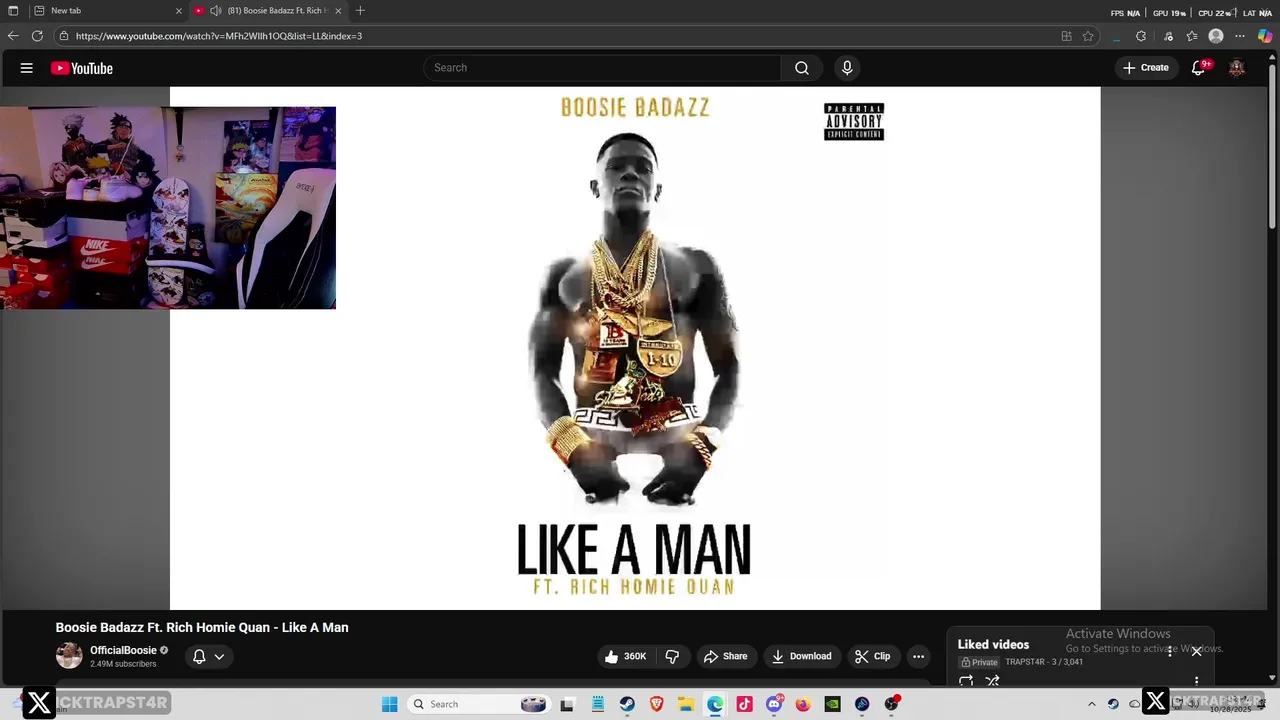Click the Windows taskbar Search box

tap(479, 704)
